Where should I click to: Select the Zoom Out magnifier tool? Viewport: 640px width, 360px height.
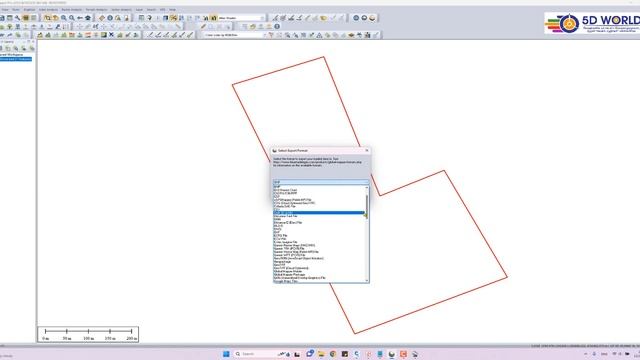point(72,18)
